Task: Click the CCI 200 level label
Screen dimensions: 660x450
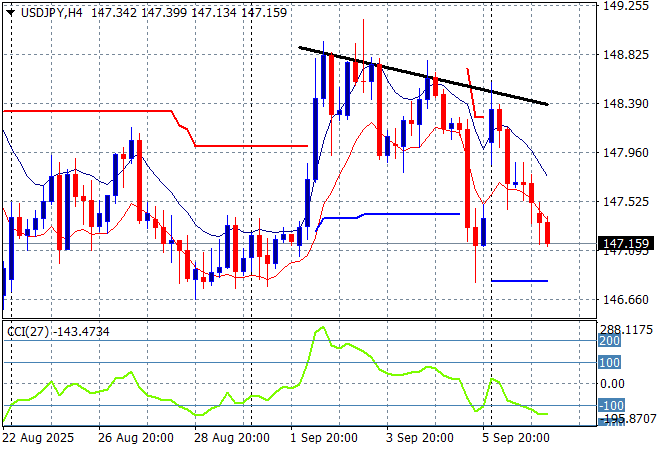Action: pos(610,341)
